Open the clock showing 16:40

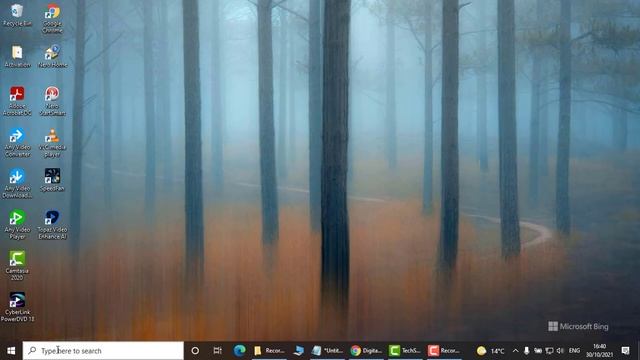pyautogui.click(x=599, y=351)
